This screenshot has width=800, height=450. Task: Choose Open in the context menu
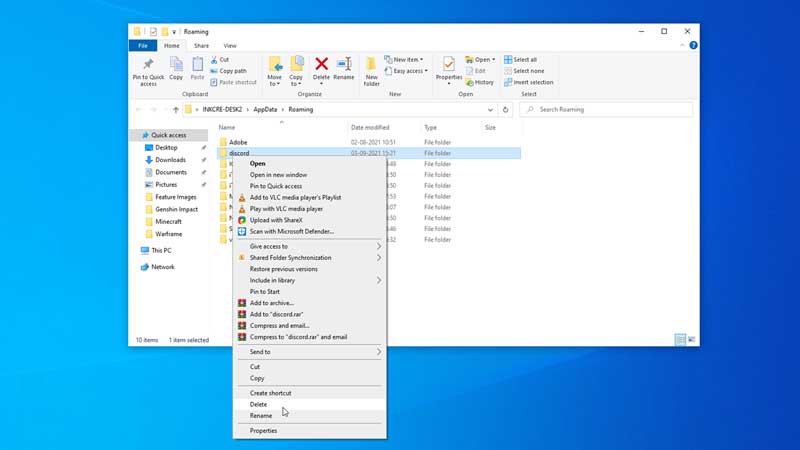[x=258, y=164]
